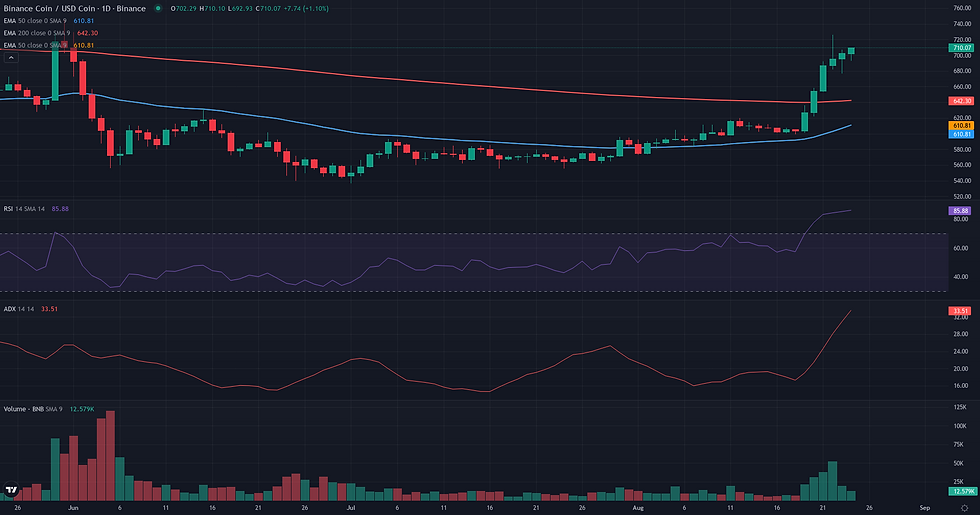The image size is (980, 515).
Task: Select the EMA 50 legend with orange value
Action: (x=49, y=45)
